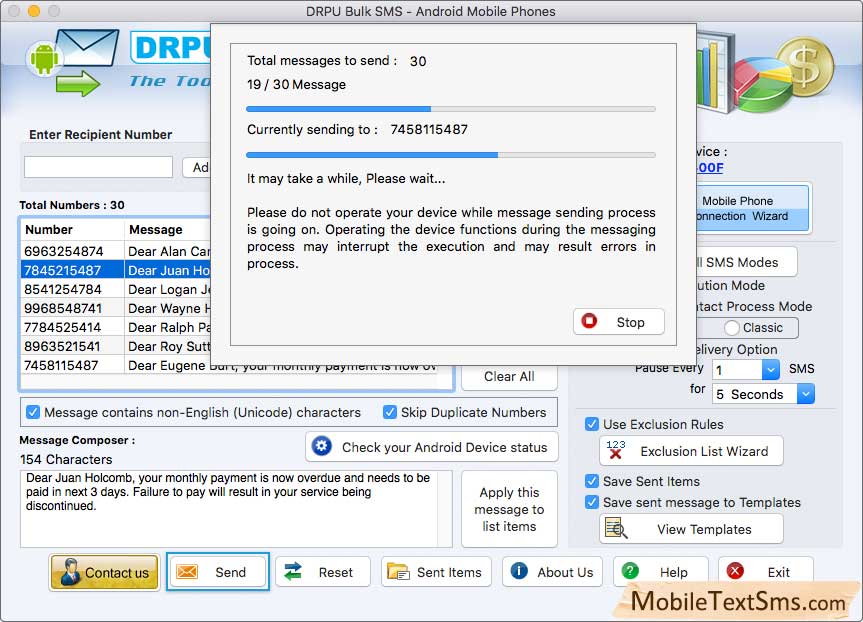Click gear icon on Android Device status

[x=321, y=446]
